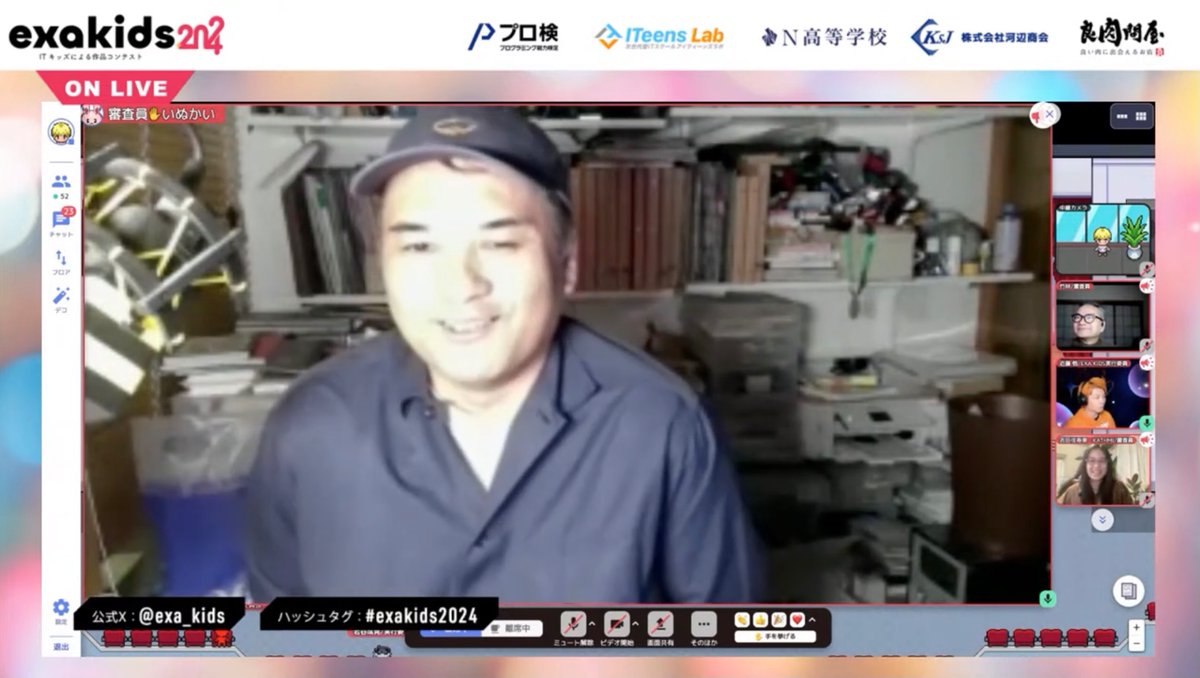Open the そのほか more options menu

704,628
